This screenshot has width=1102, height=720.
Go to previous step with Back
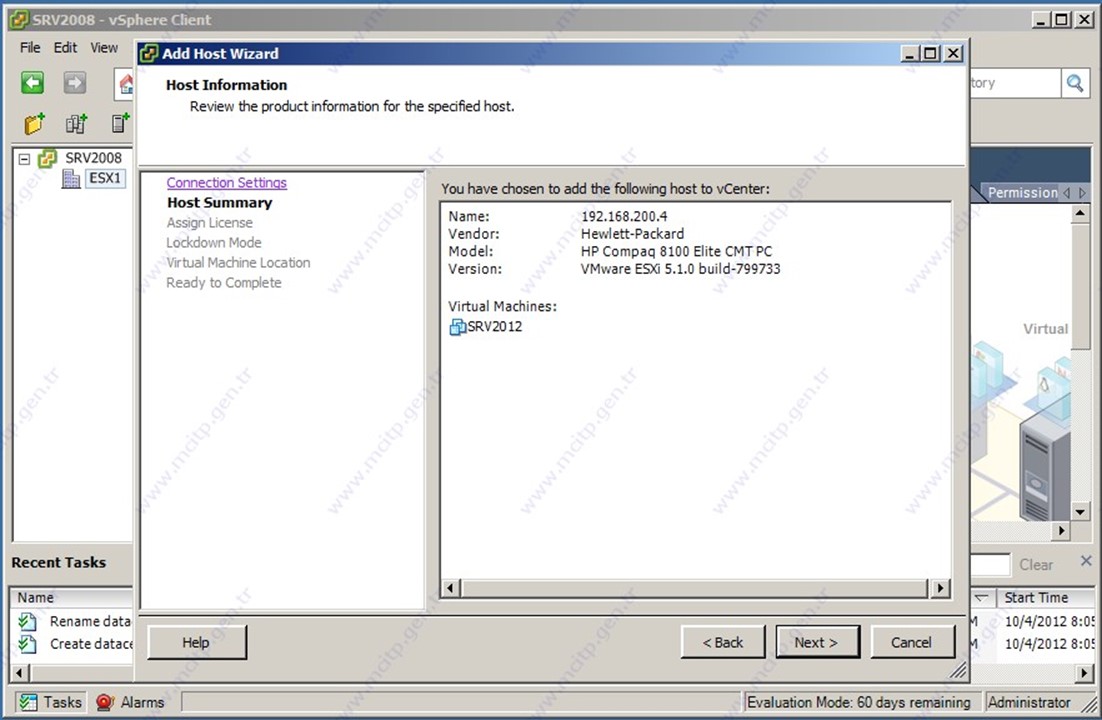[x=722, y=643]
